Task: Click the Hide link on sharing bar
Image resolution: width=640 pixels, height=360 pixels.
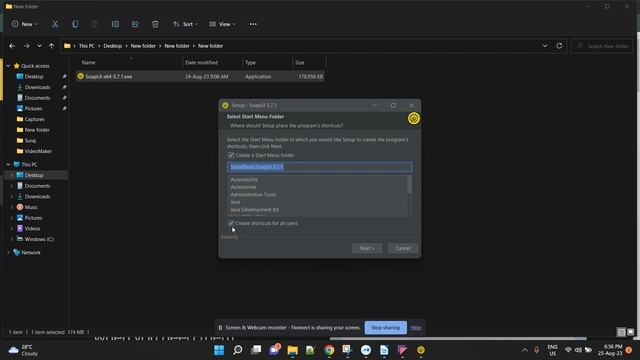Action: click(416, 327)
